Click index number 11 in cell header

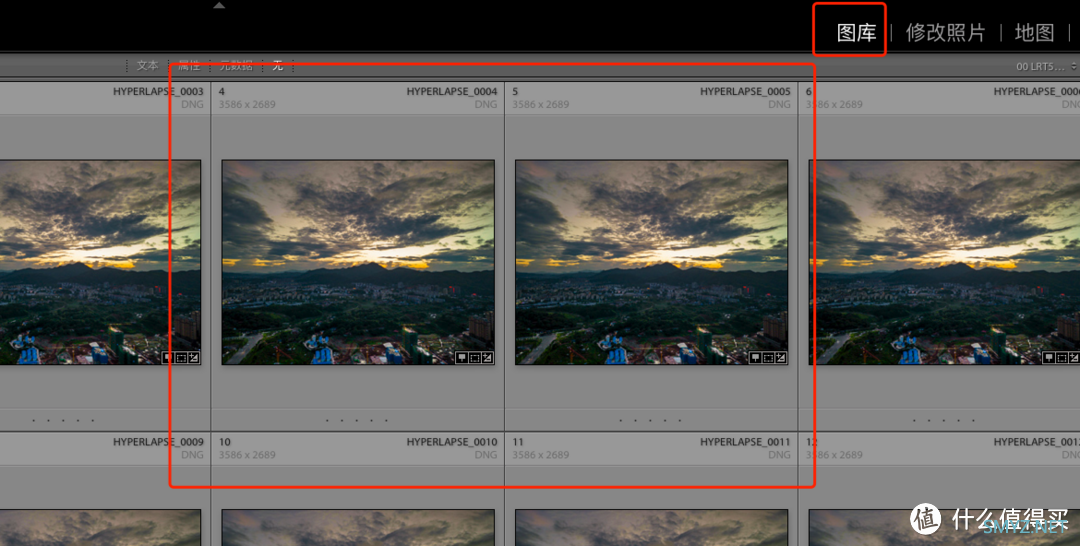518,442
